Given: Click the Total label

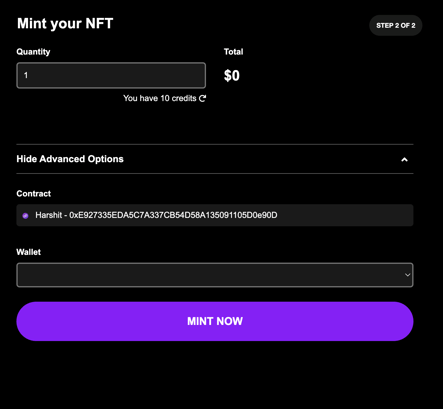Looking at the screenshot, I should [233, 52].
